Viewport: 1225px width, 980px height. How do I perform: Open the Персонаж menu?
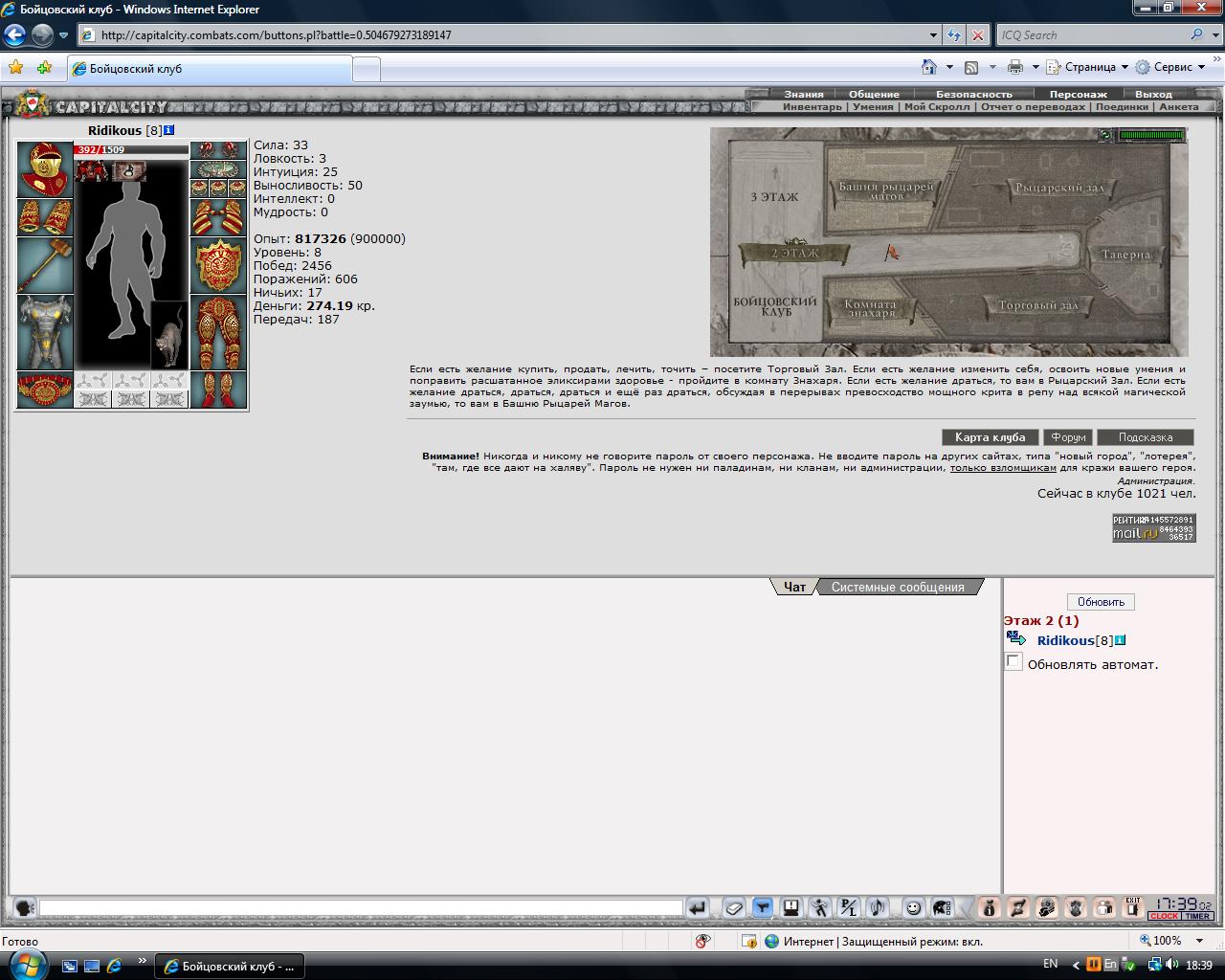[x=1078, y=94]
